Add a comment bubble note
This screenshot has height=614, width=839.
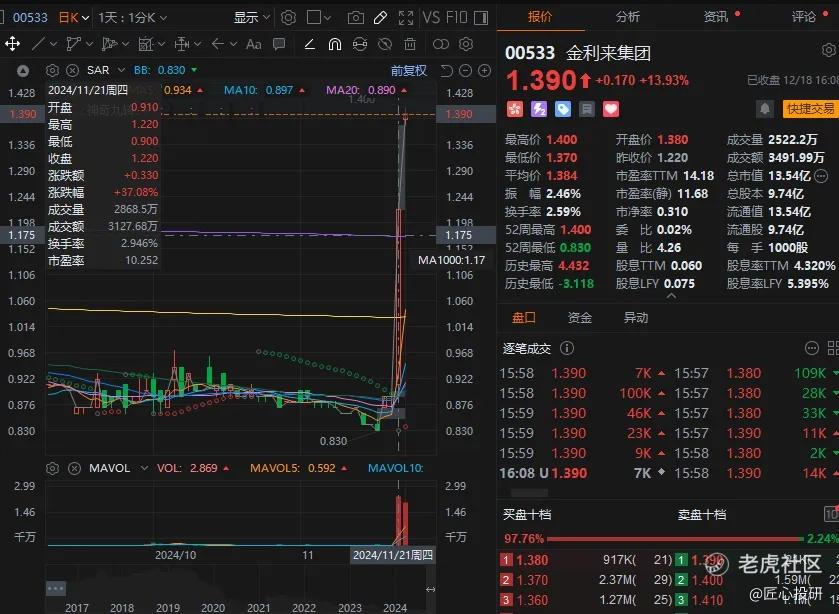[279, 44]
